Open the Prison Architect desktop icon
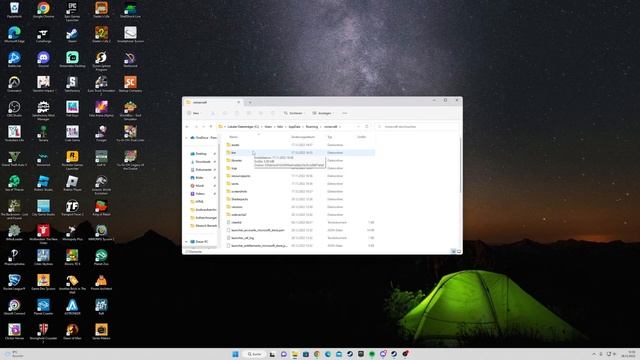 pyautogui.click(x=101, y=282)
